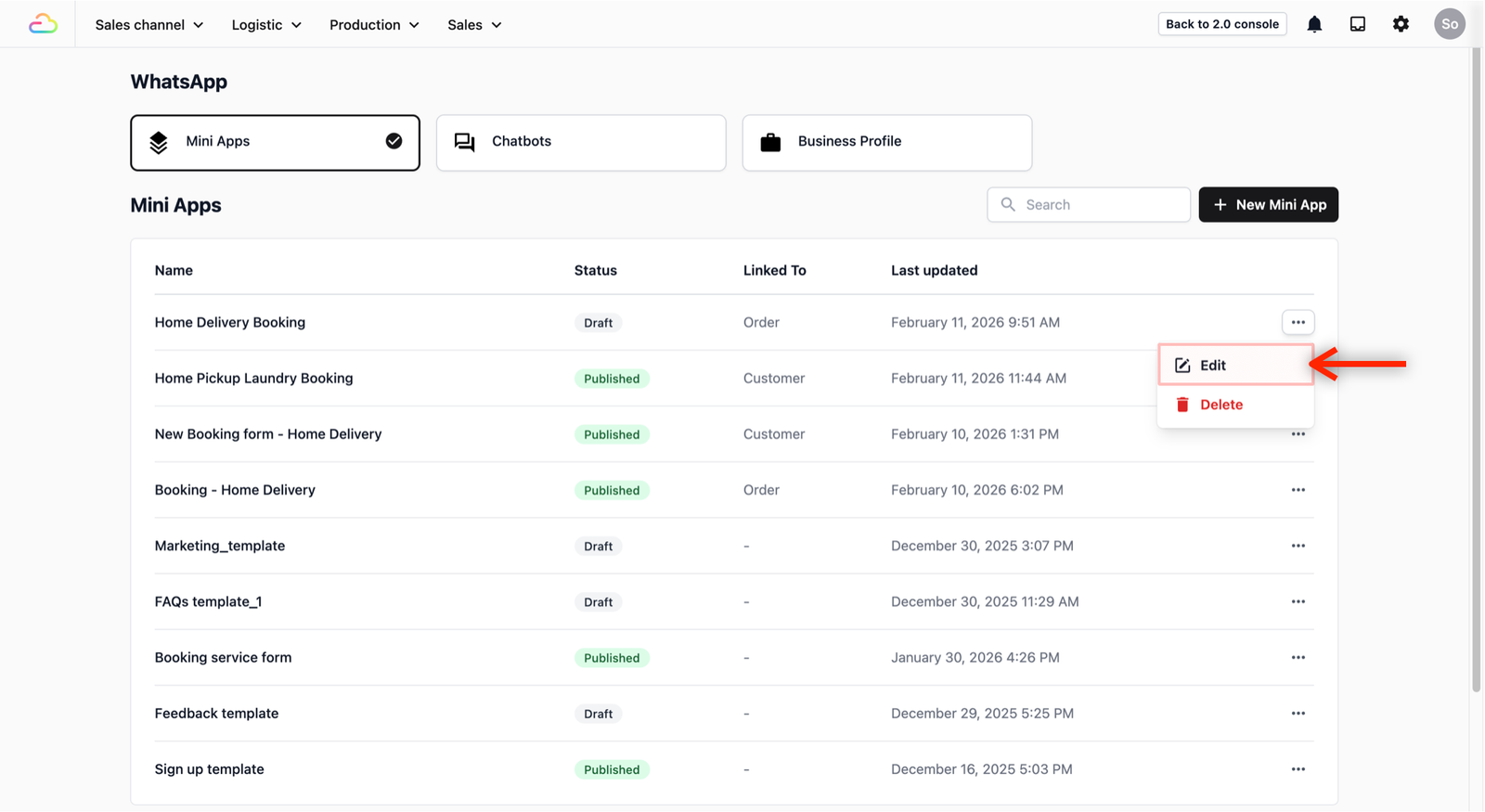Click the Chatbots speech bubbles icon
The width and height of the screenshot is (1485, 812).
click(465, 142)
